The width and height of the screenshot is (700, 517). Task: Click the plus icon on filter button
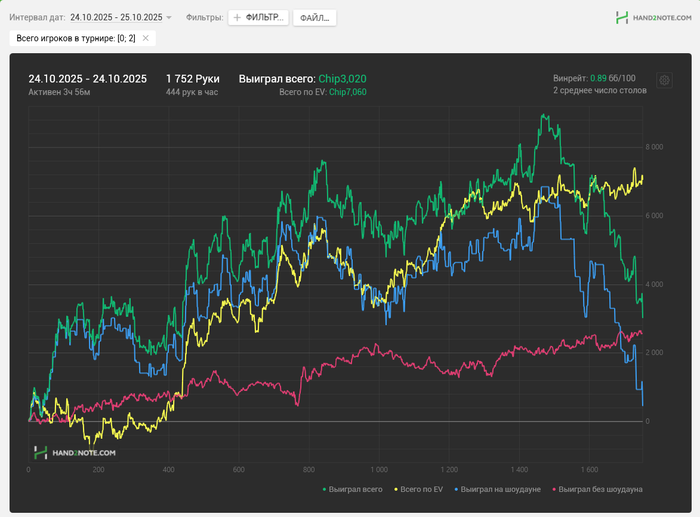pos(237,17)
